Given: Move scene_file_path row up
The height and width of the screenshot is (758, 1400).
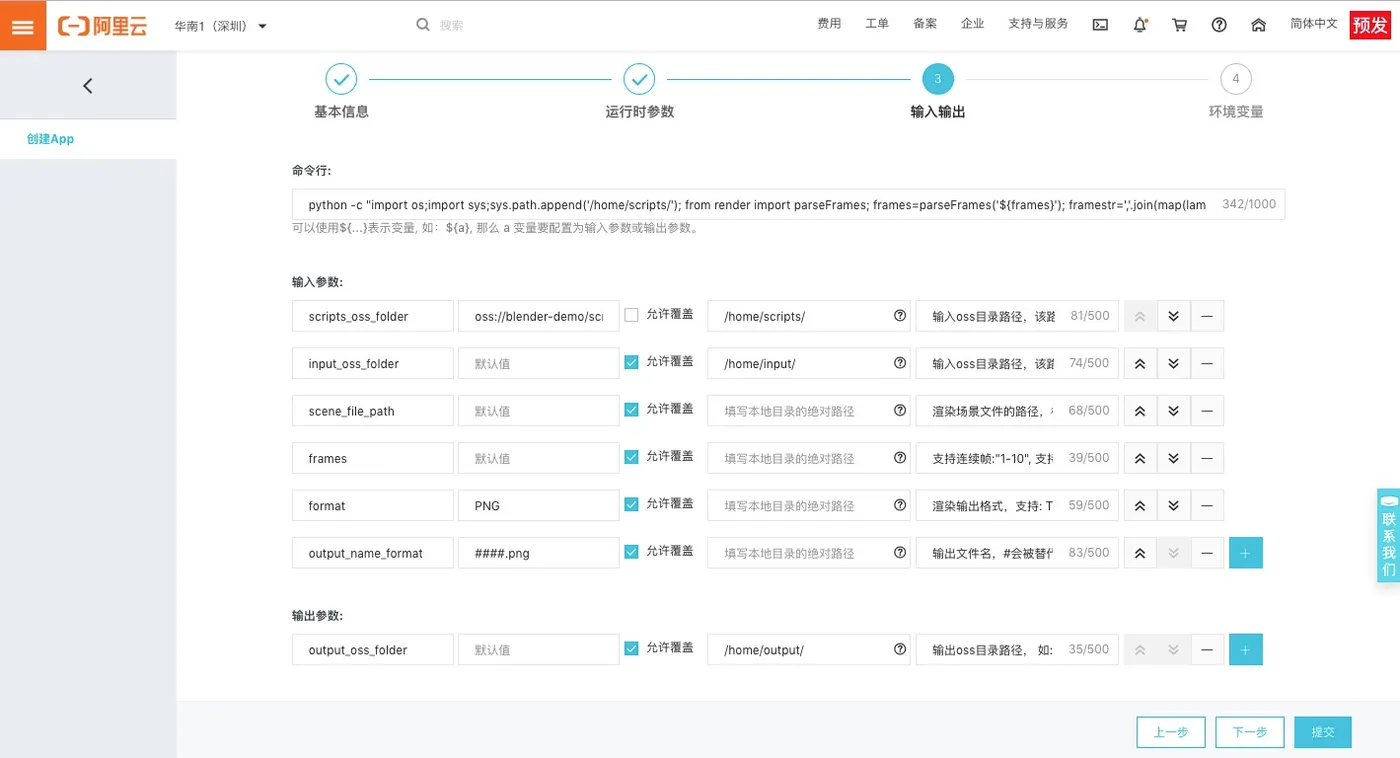Looking at the screenshot, I should (1140, 411).
